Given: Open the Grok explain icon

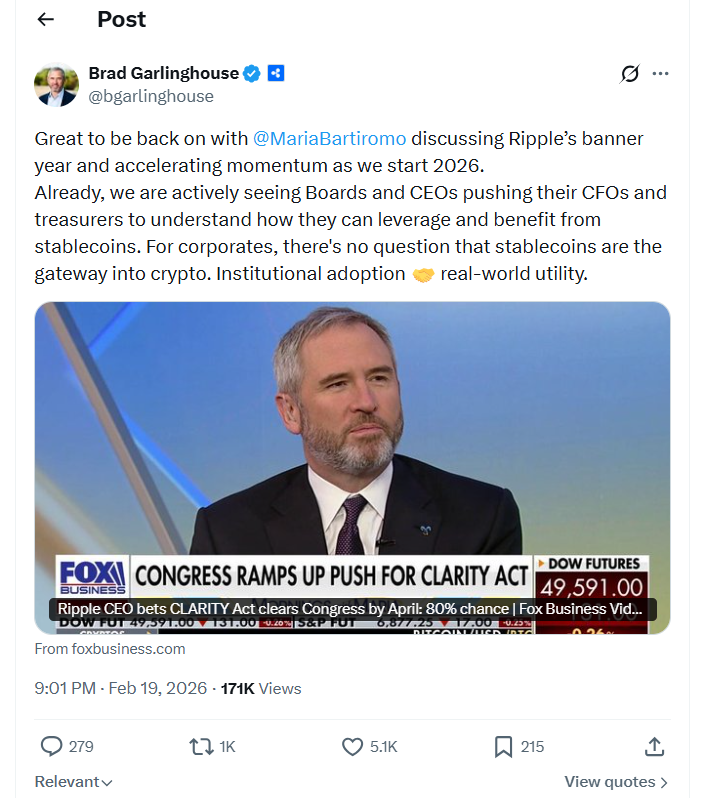Looking at the screenshot, I should pos(629,73).
